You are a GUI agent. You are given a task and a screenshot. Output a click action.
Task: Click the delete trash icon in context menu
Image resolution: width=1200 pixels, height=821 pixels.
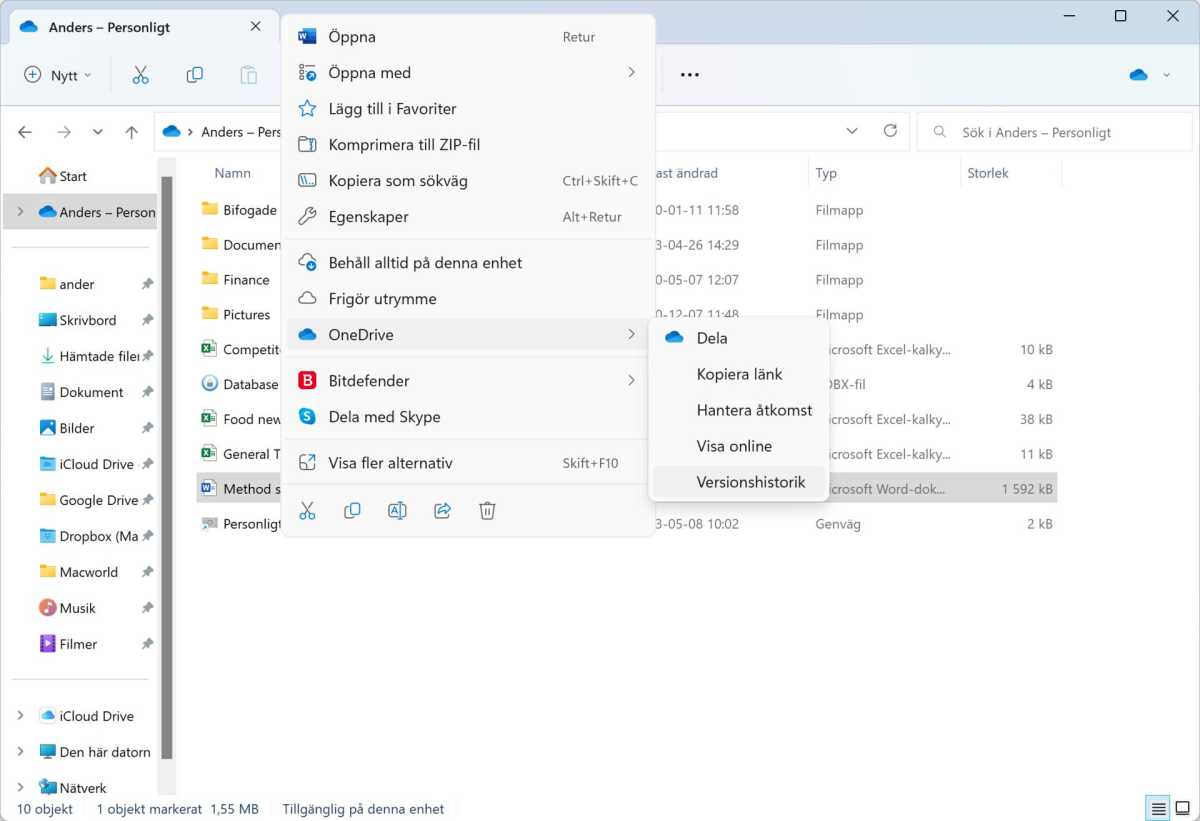tap(487, 511)
